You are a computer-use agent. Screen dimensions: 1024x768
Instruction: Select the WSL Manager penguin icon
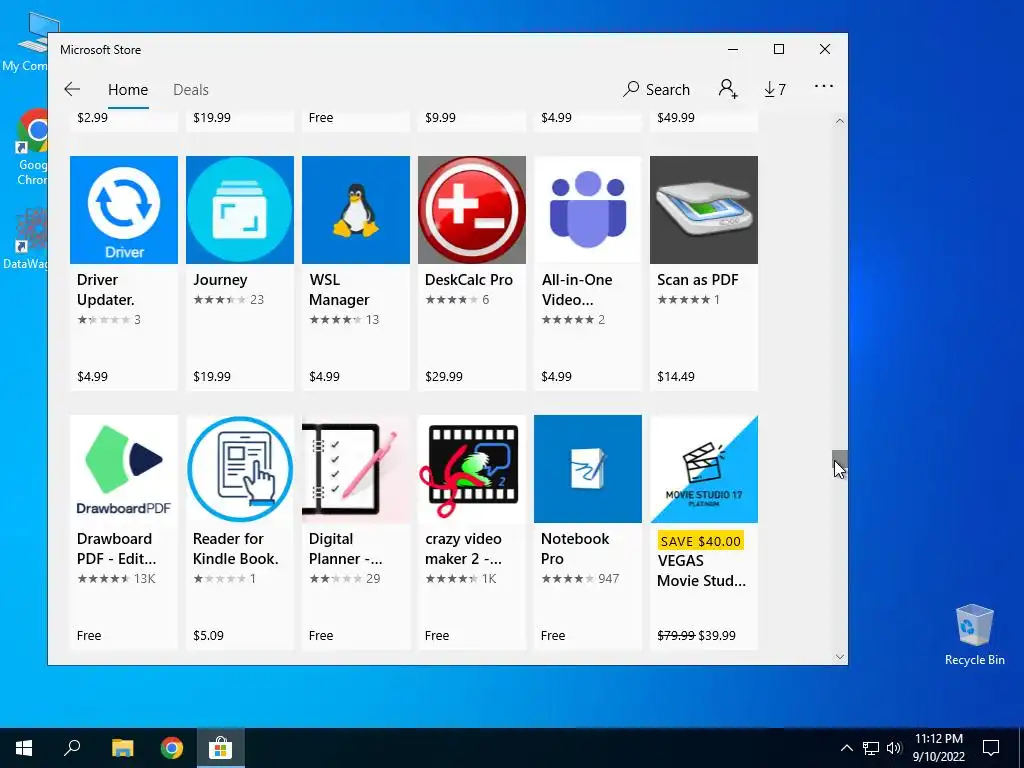356,210
